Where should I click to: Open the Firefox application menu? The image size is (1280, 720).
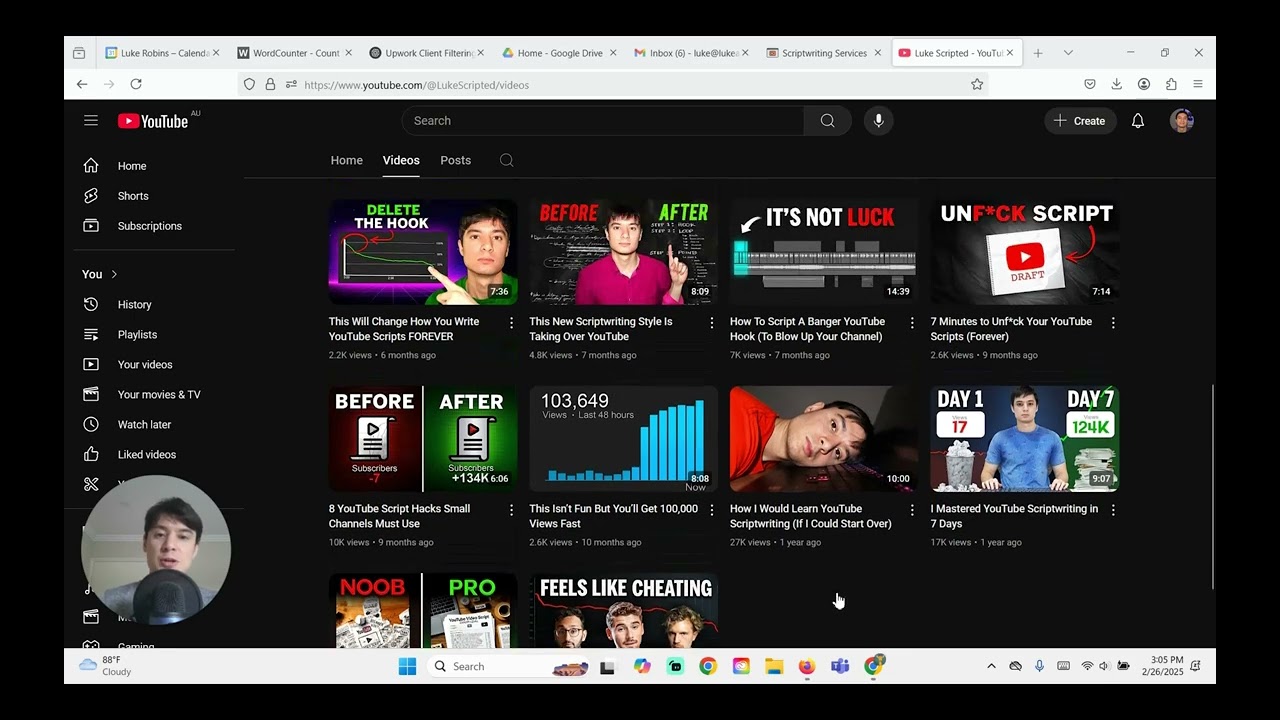[1198, 85]
